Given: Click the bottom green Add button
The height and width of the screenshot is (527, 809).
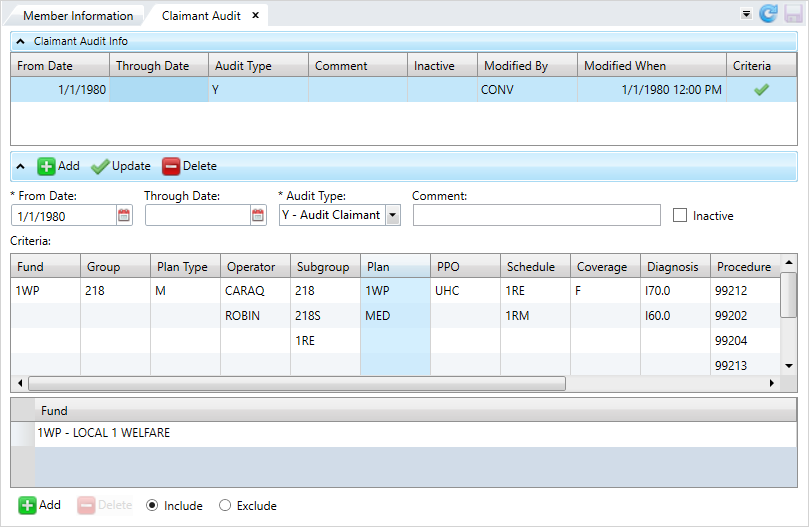Looking at the screenshot, I should click(40, 505).
